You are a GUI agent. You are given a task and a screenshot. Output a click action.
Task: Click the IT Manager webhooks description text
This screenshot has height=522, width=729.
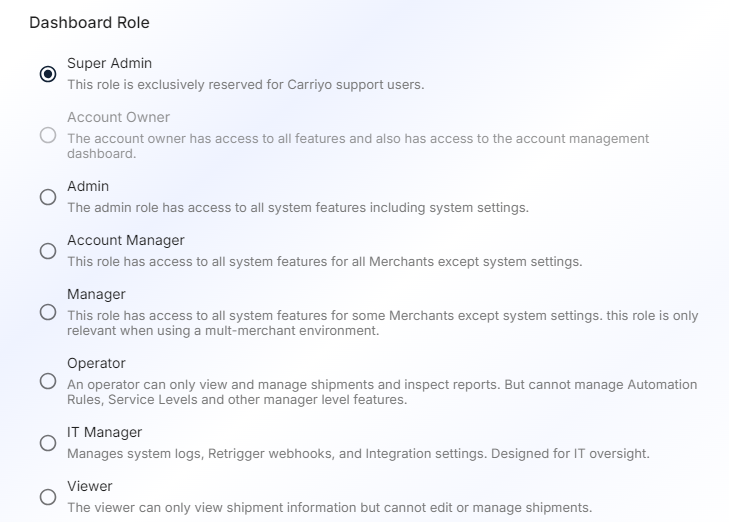(x=358, y=454)
